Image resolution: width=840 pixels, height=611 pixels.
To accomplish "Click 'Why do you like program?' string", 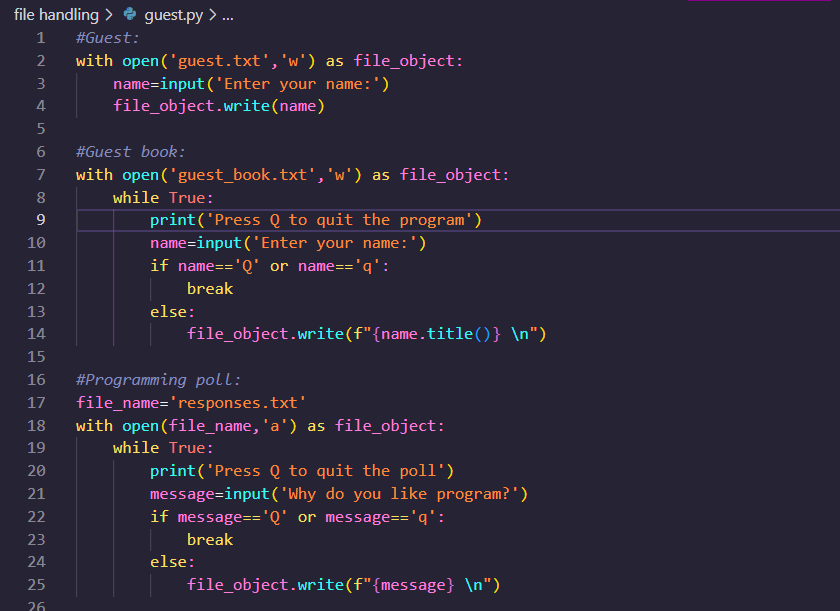I will point(400,494).
